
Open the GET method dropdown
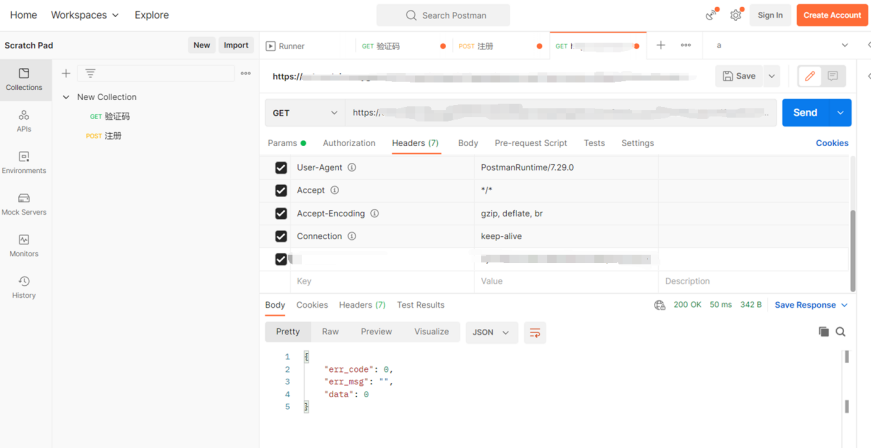tap(305, 113)
